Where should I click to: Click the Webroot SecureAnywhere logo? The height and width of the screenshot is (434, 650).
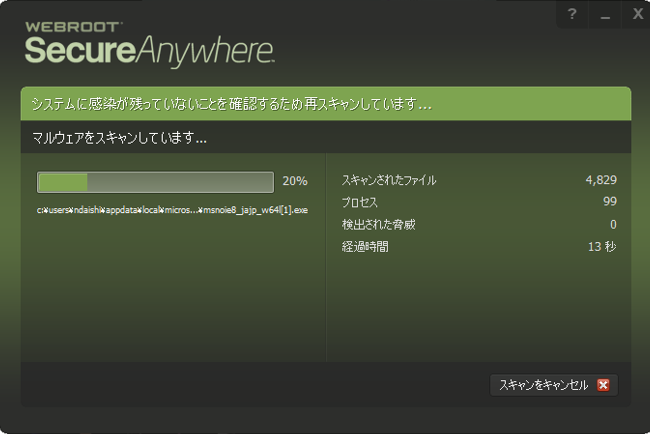click(149, 45)
